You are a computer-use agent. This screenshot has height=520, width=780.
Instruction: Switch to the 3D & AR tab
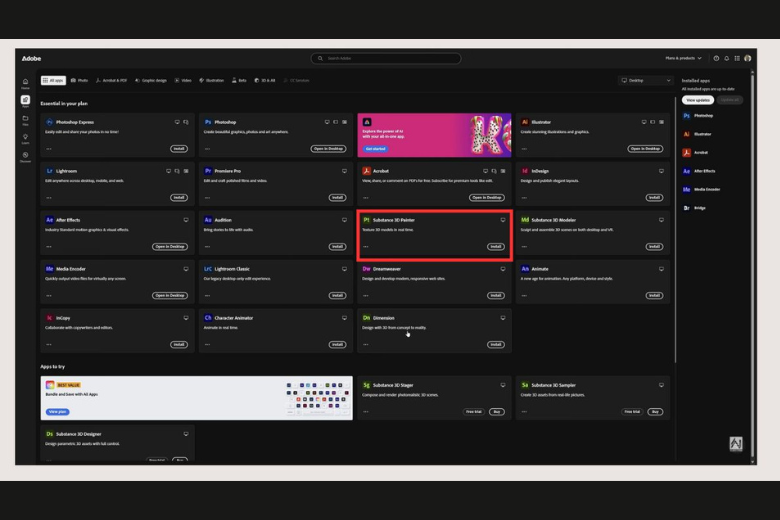(x=265, y=81)
